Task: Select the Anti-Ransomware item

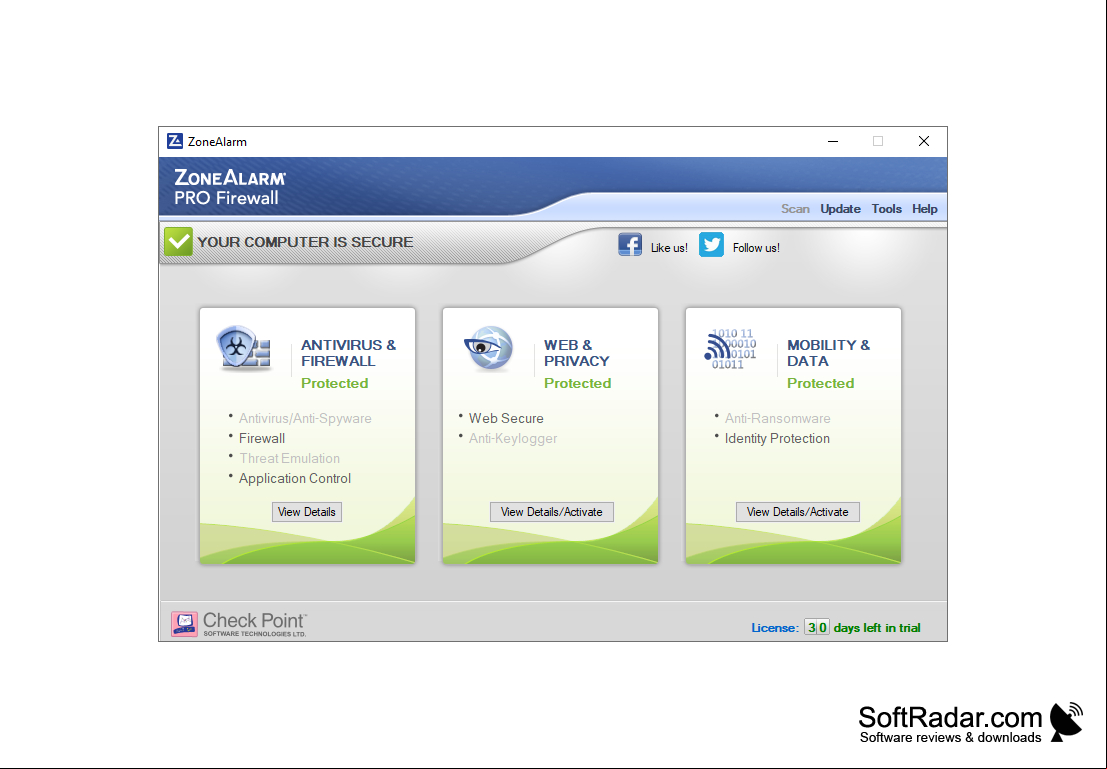Action: tap(777, 419)
